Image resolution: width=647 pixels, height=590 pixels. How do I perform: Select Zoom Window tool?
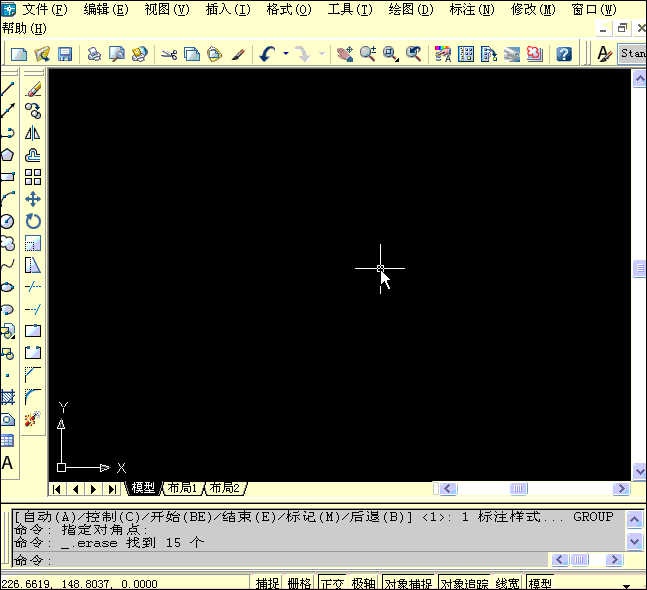click(x=390, y=54)
